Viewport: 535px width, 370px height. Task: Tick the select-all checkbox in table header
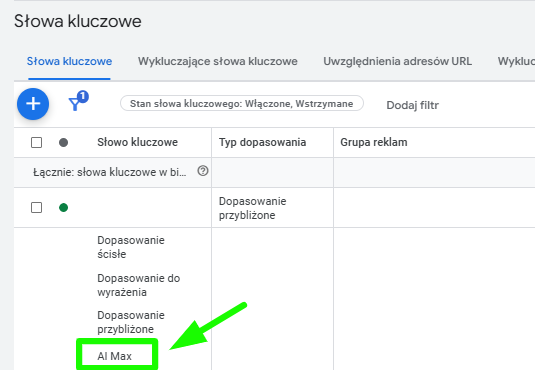click(x=37, y=142)
